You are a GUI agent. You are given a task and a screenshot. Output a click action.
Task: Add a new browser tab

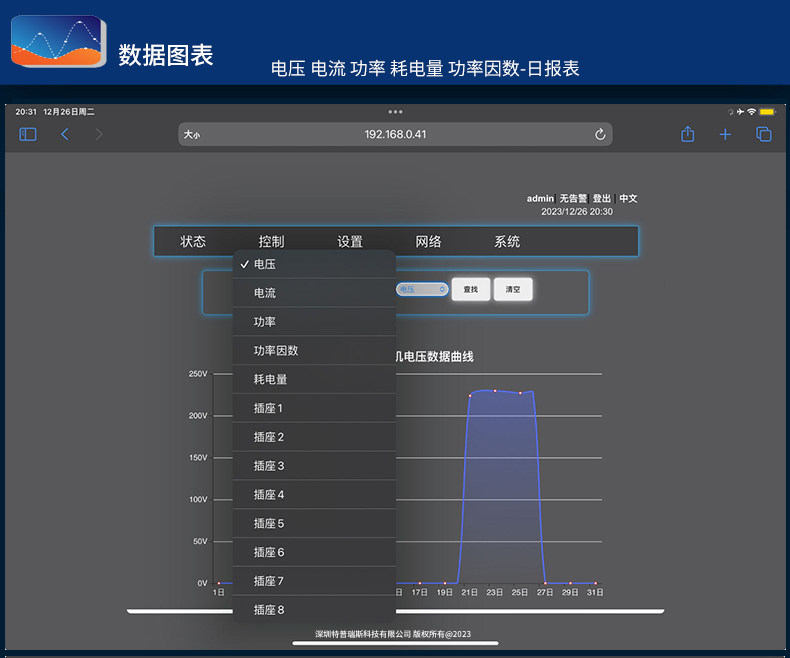tap(726, 134)
